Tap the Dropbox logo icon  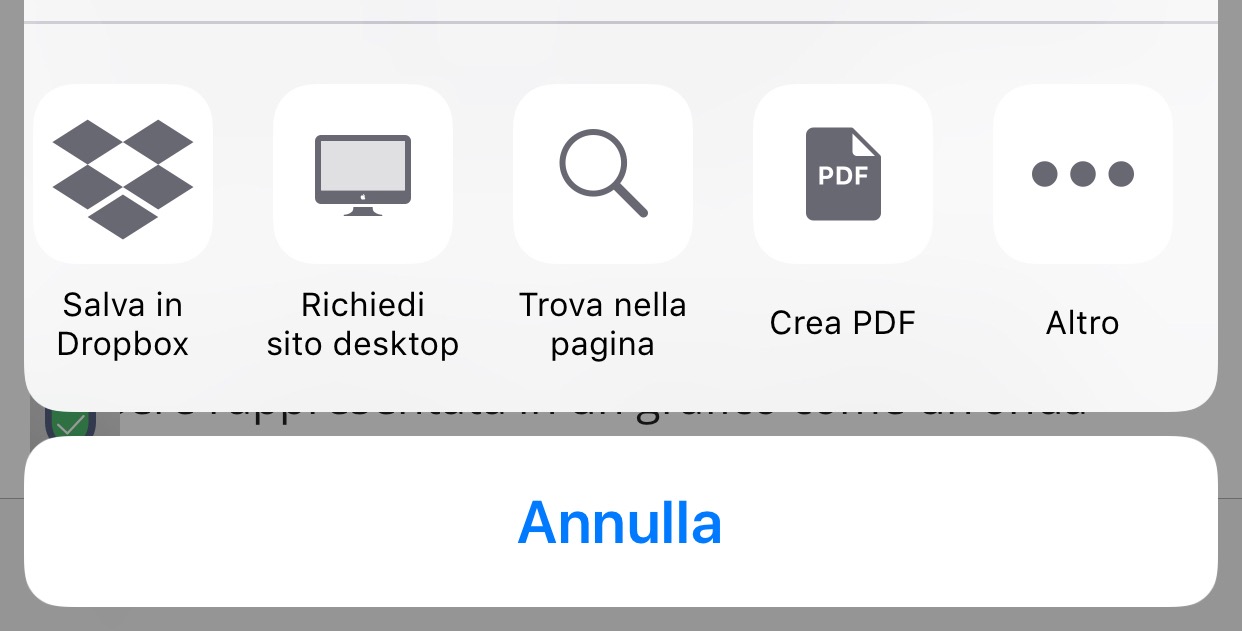tap(123, 178)
